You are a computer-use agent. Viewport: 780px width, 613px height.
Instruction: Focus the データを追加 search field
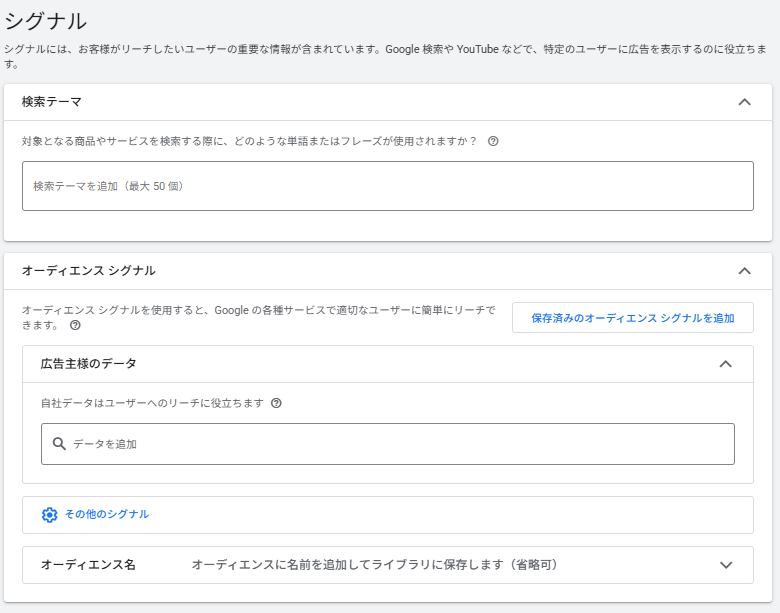click(x=400, y=444)
